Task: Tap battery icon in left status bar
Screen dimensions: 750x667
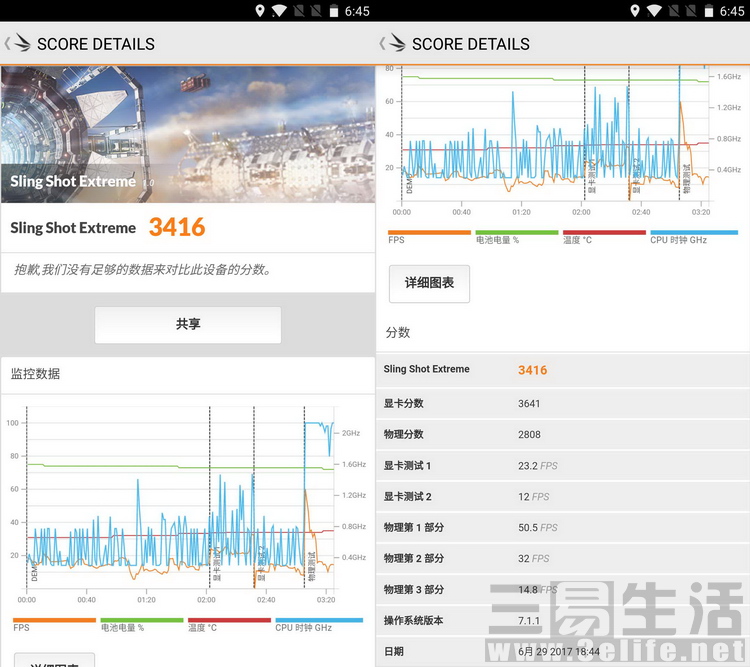Action: coord(330,11)
